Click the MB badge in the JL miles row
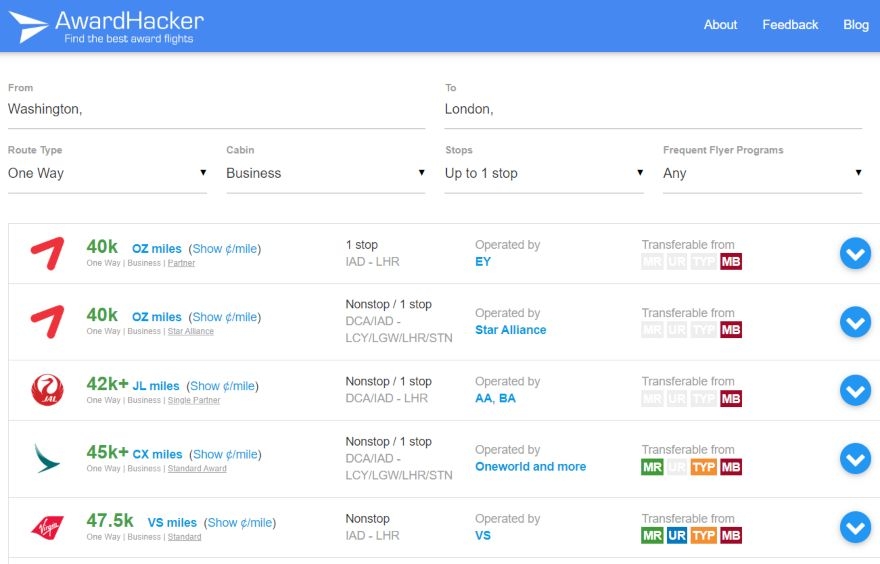This screenshot has height=564, width=880. (731, 398)
